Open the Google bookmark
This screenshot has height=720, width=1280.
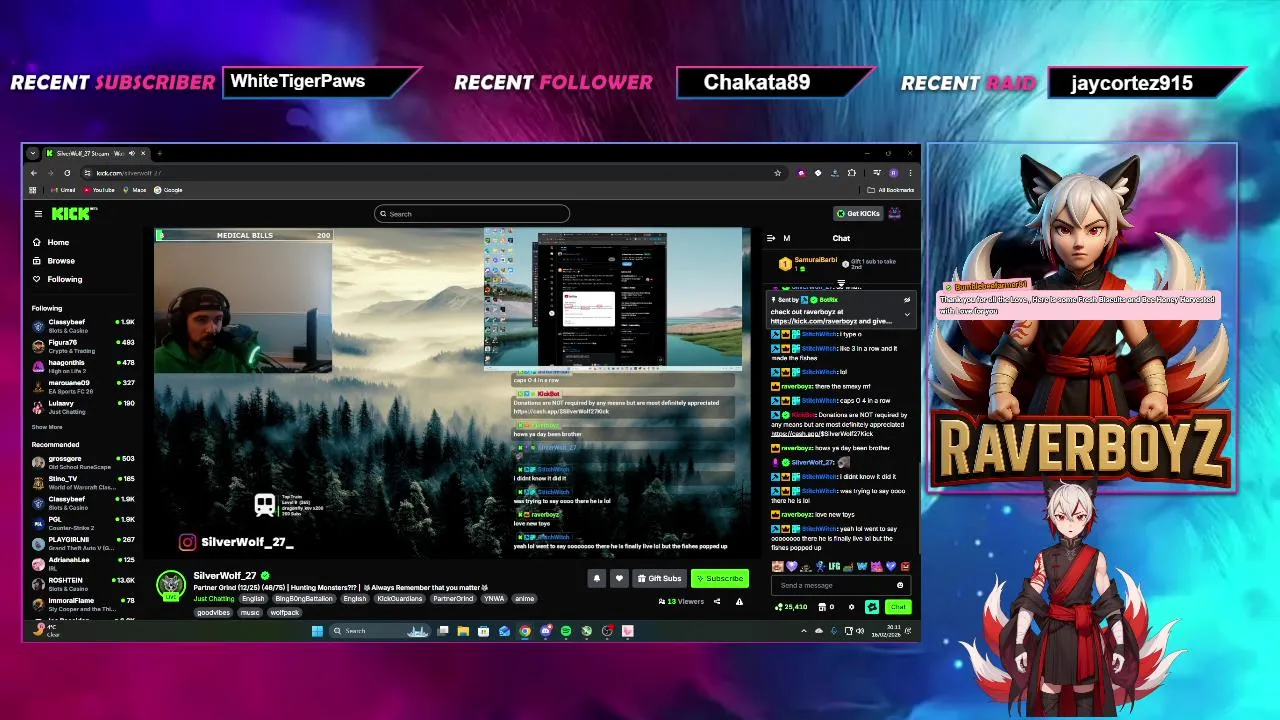168,190
